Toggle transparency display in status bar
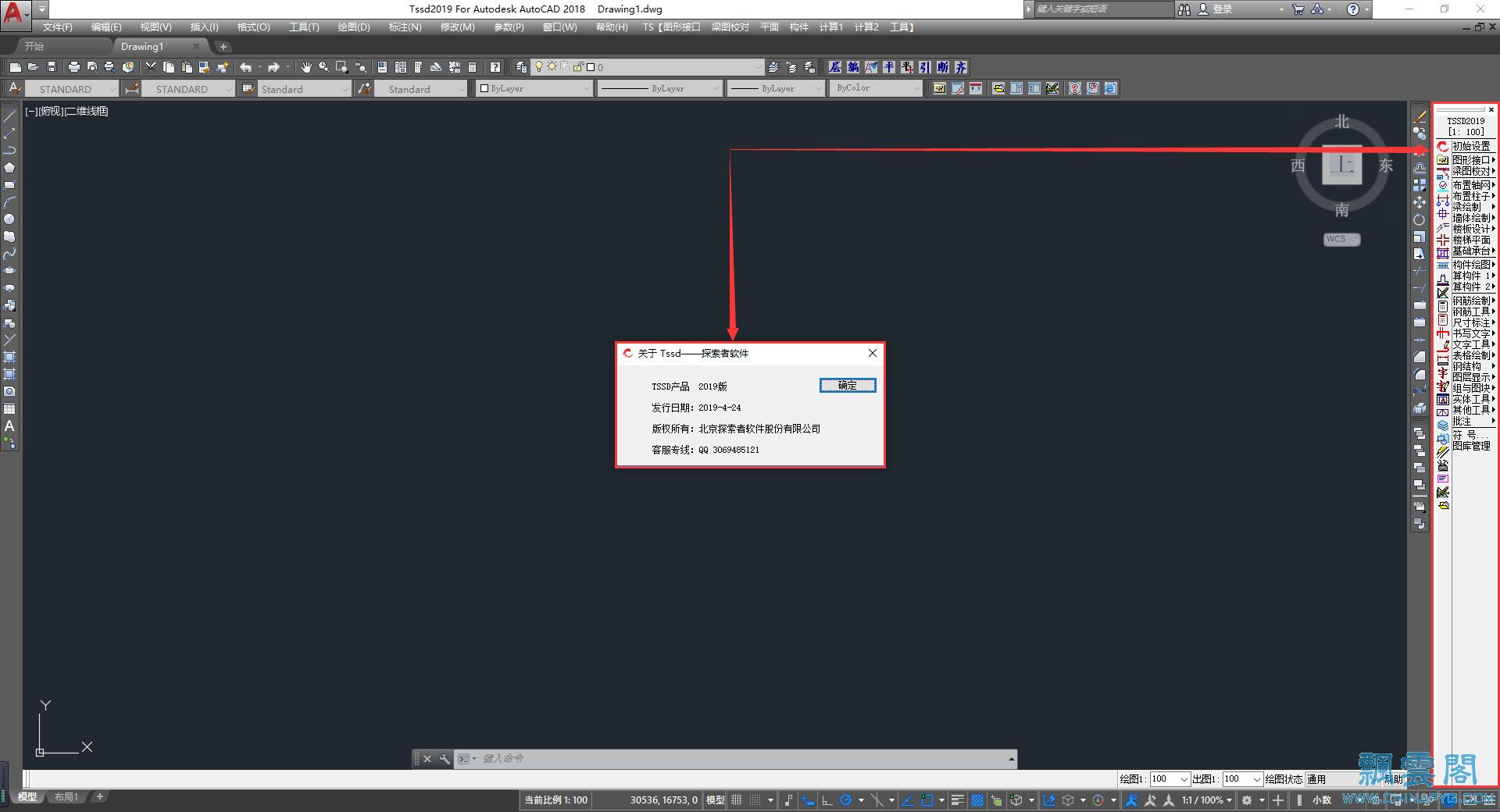This screenshot has height=812, width=1500. click(977, 800)
